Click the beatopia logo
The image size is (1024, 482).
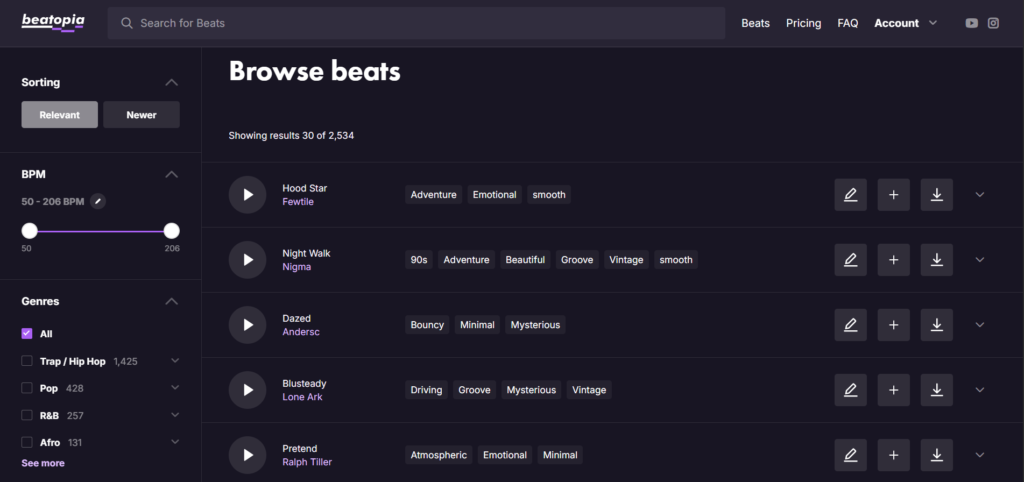(x=53, y=22)
